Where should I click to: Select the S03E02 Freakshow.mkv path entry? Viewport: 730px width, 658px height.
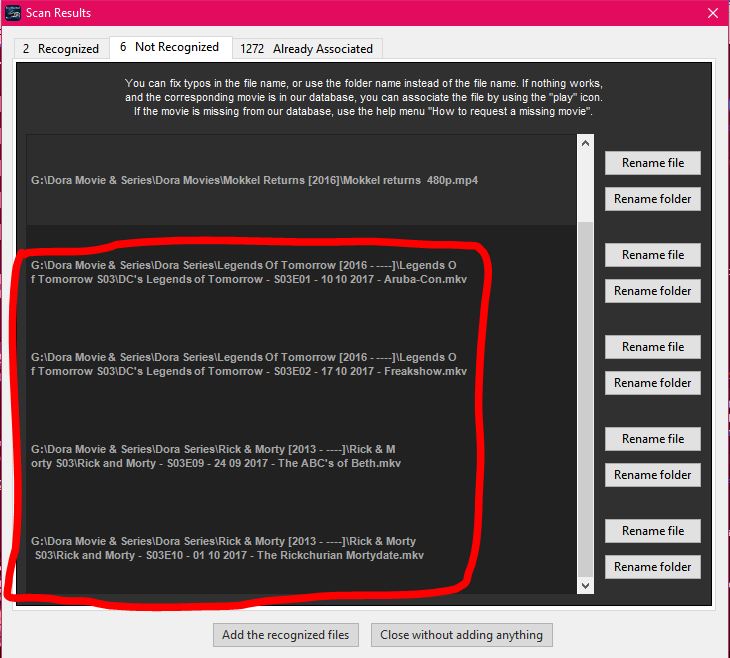(x=301, y=364)
